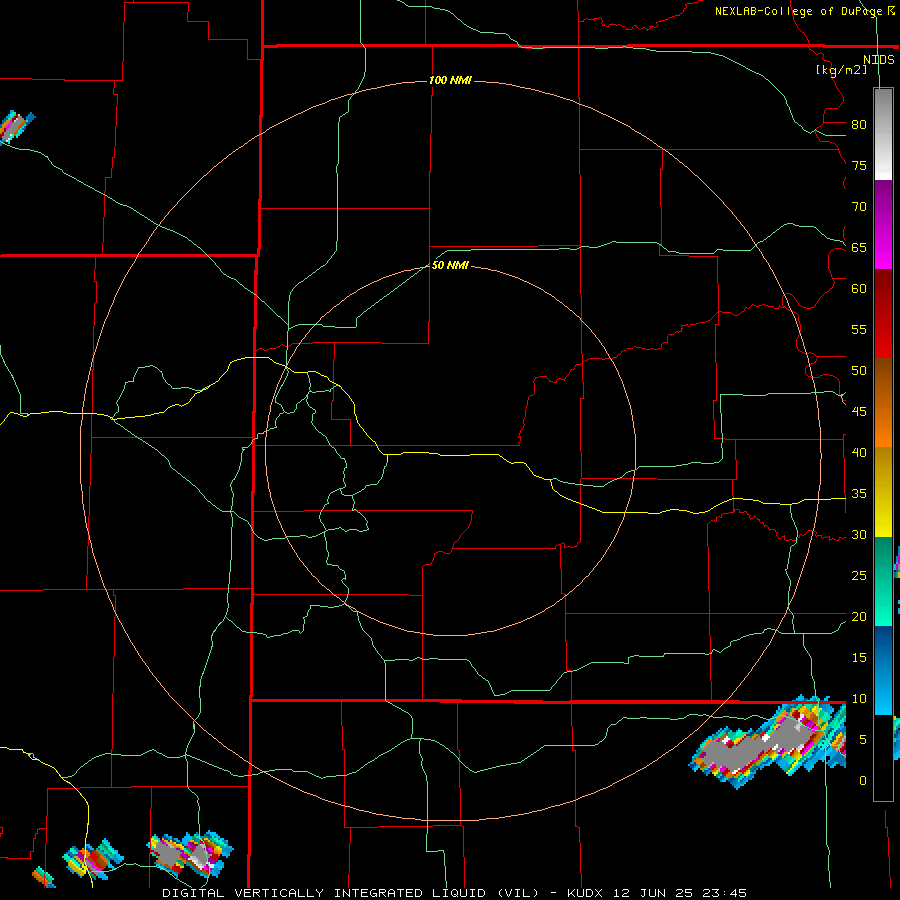The height and width of the screenshot is (900, 900).
Task: Pick the gray-white segment of the VIL color bar
Action: tap(883, 134)
